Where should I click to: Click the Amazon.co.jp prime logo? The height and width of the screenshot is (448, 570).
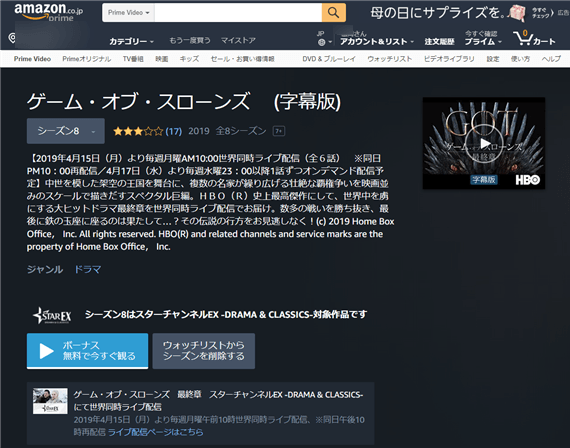pyautogui.click(x=49, y=12)
